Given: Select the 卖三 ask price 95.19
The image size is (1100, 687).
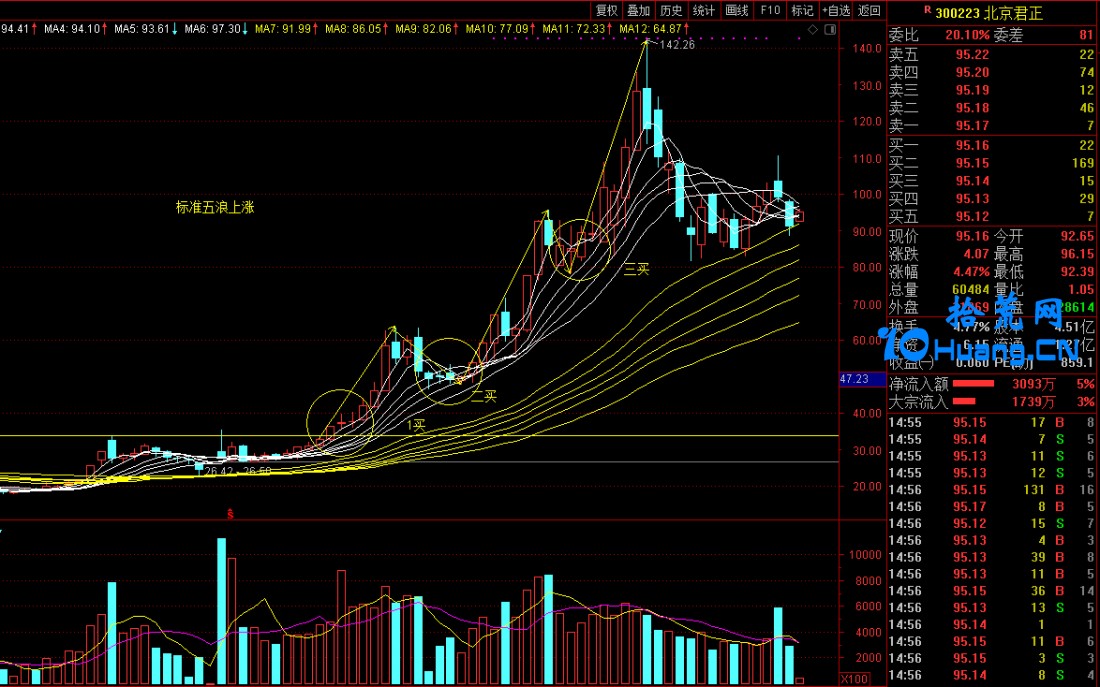Looking at the screenshot, I should [972, 90].
